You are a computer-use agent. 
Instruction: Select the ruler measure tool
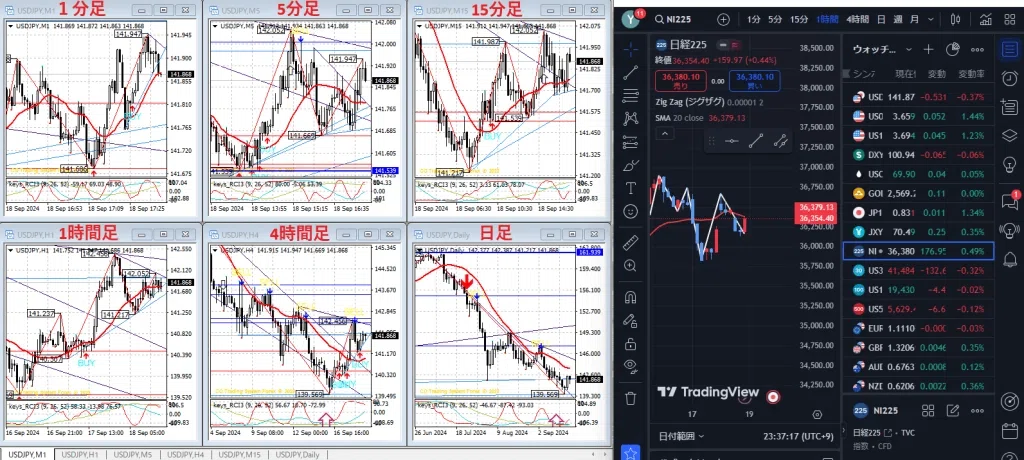click(631, 242)
